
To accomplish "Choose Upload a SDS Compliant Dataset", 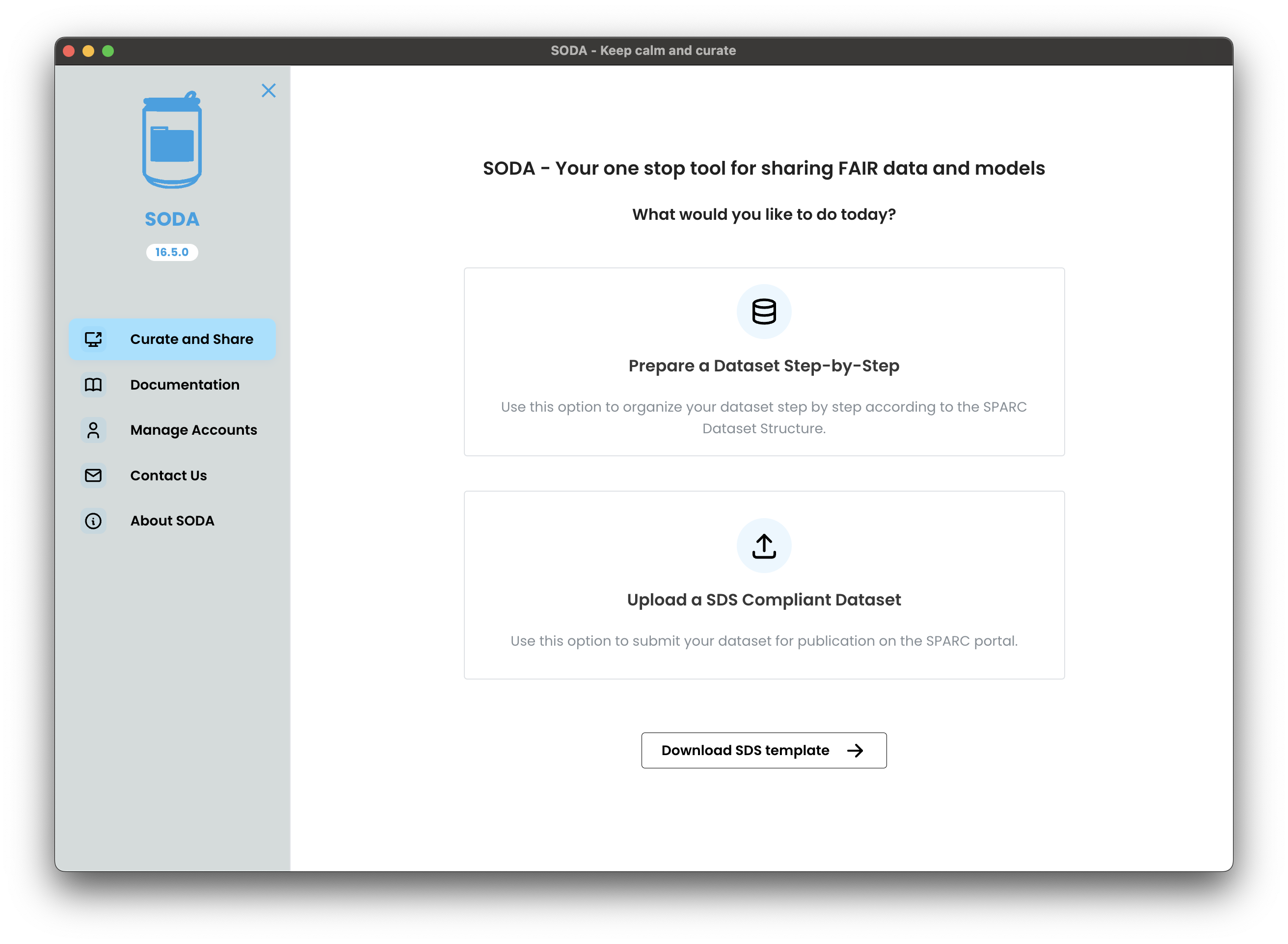I will [764, 600].
